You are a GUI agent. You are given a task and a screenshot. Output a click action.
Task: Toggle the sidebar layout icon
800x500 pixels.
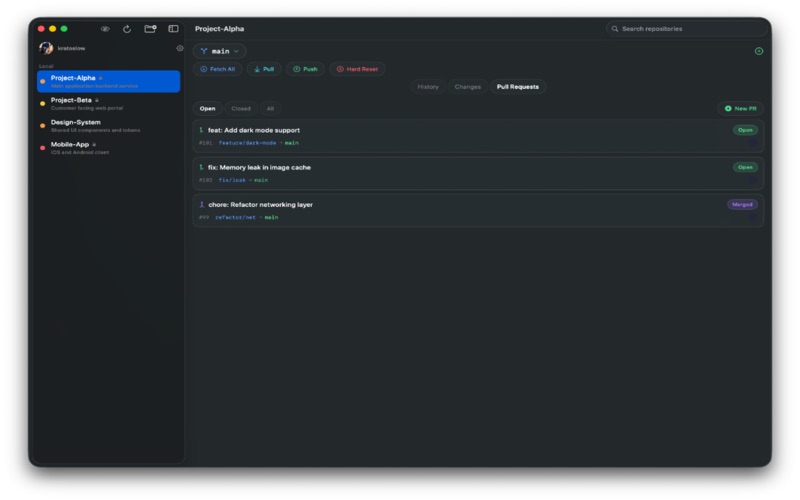(173, 29)
